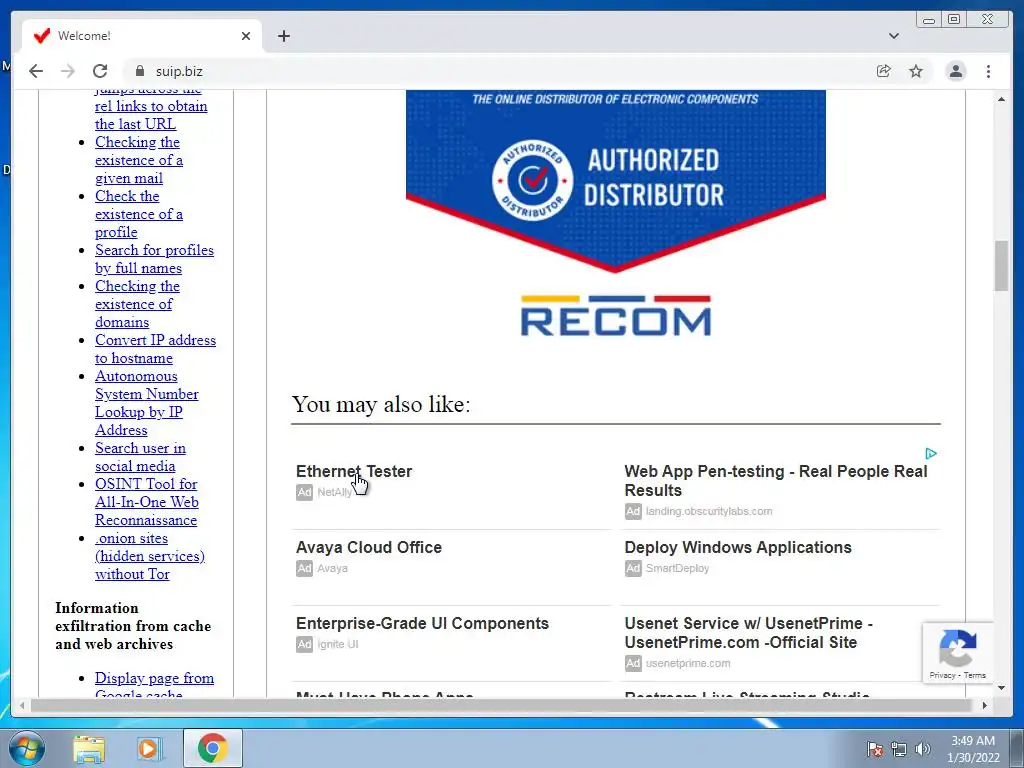Open 'Search user in social media' link
The height and width of the screenshot is (768, 1024).
click(x=140, y=457)
